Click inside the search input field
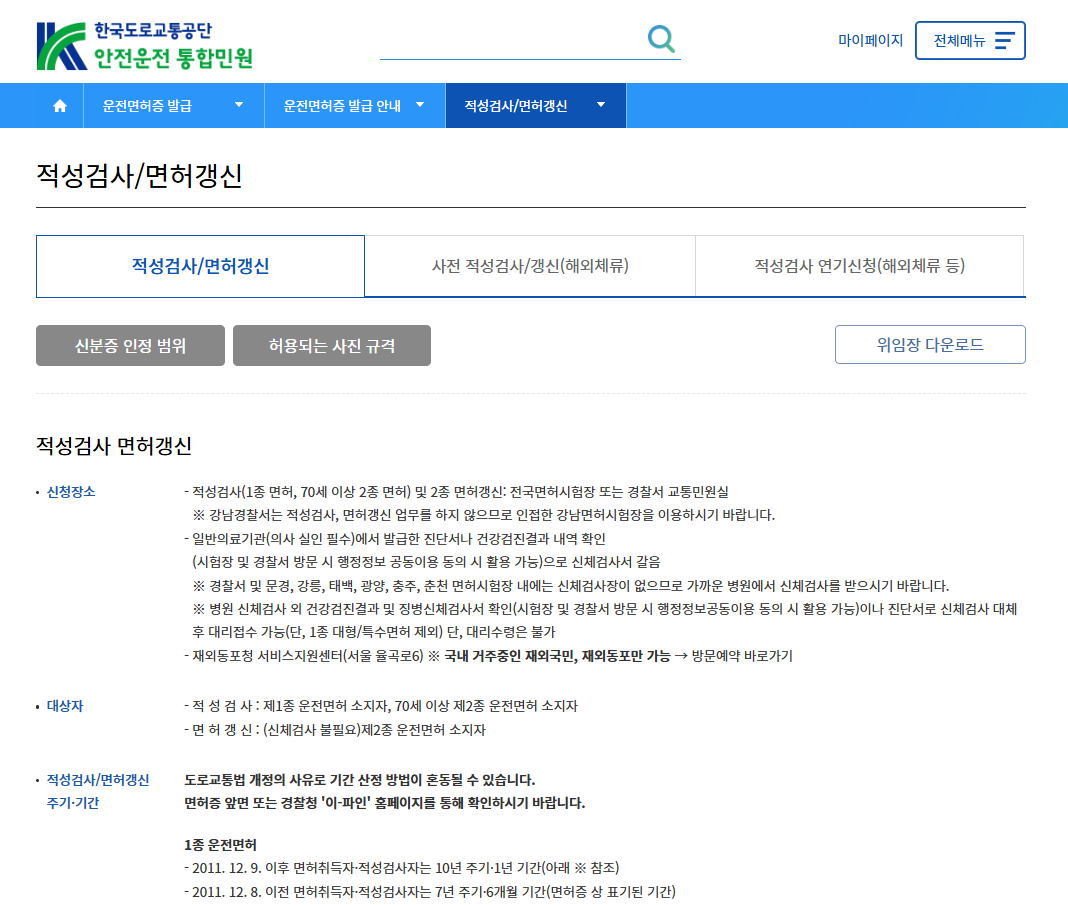Viewport: 1068px width, 905px height. (510, 41)
